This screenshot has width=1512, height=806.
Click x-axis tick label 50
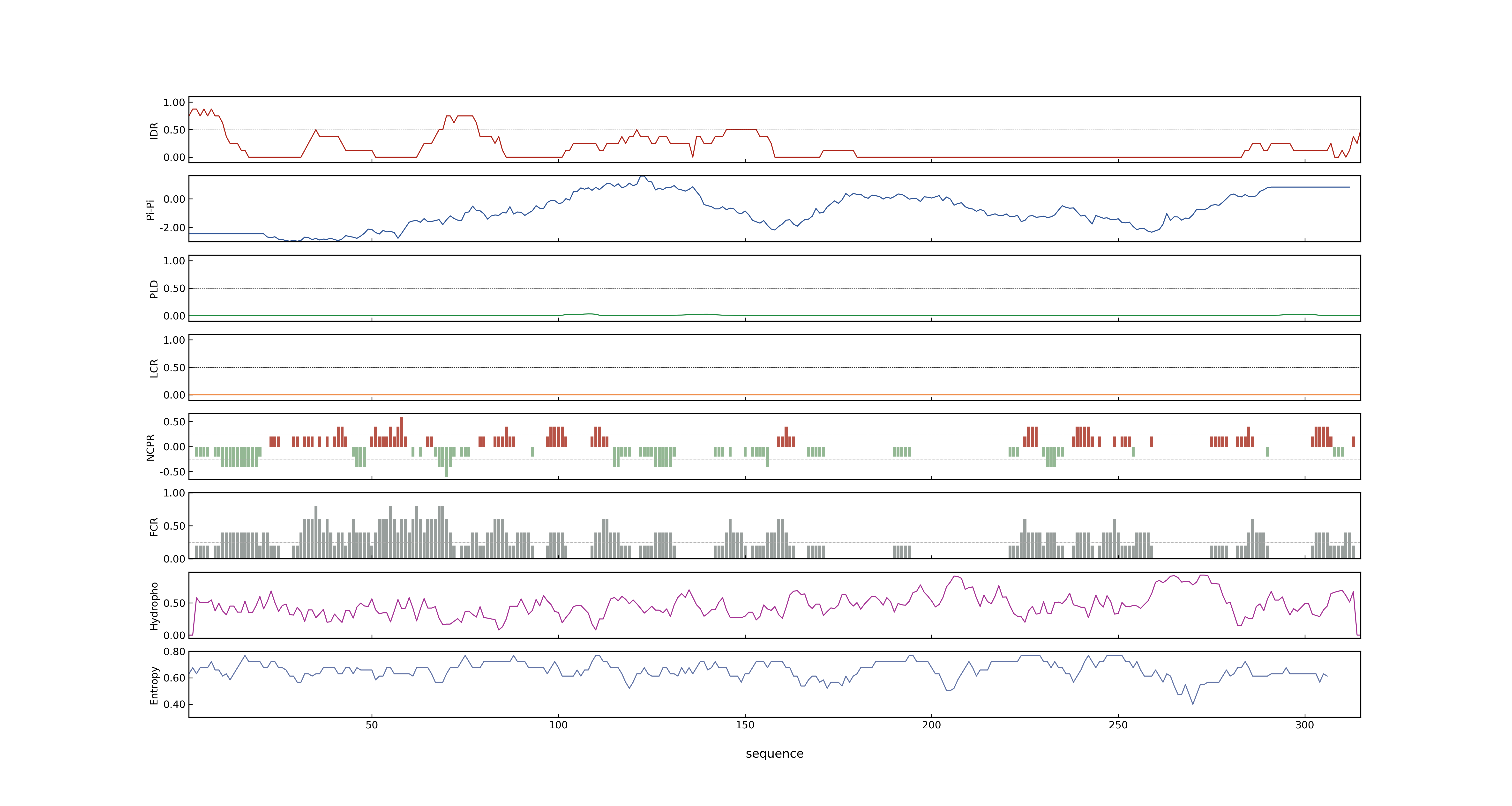click(372, 725)
